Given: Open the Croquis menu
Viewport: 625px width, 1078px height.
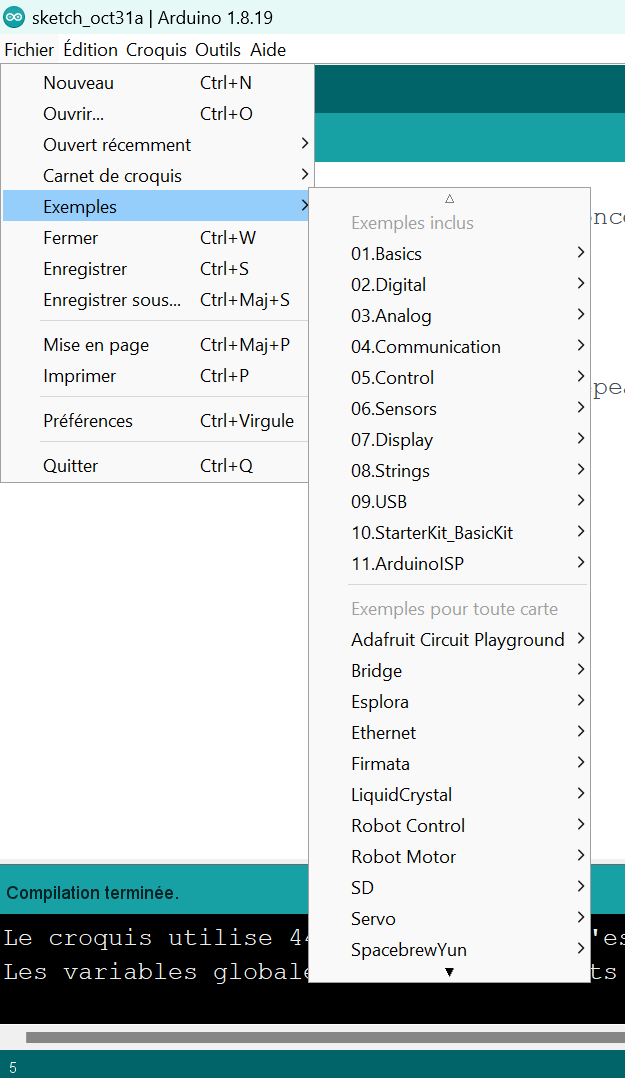Looking at the screenshot, I should 156,50.
